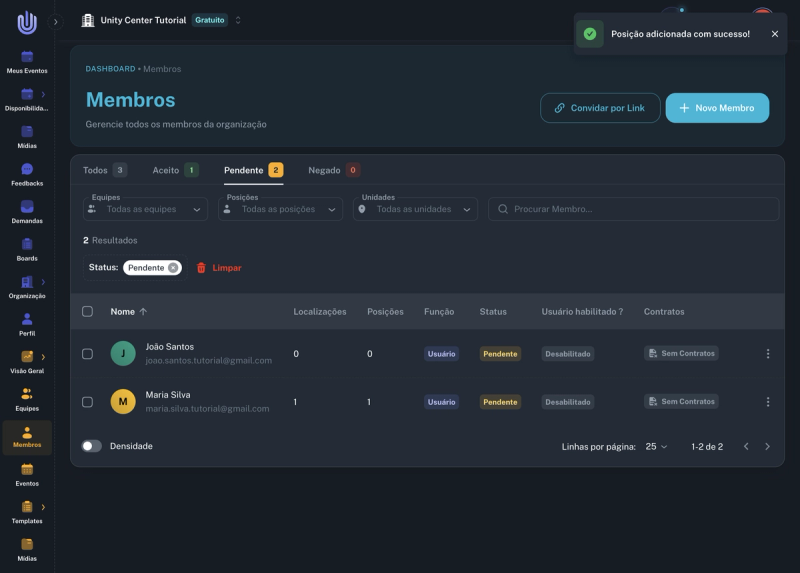The image size is (800, 573).
Task: Go to the next page of results
Action: point(767,446)
